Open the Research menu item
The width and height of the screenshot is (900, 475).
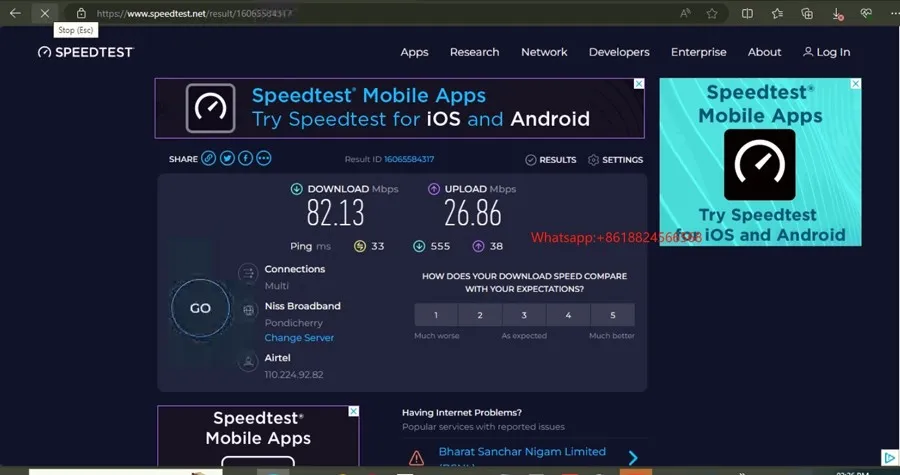pos(475,52)
